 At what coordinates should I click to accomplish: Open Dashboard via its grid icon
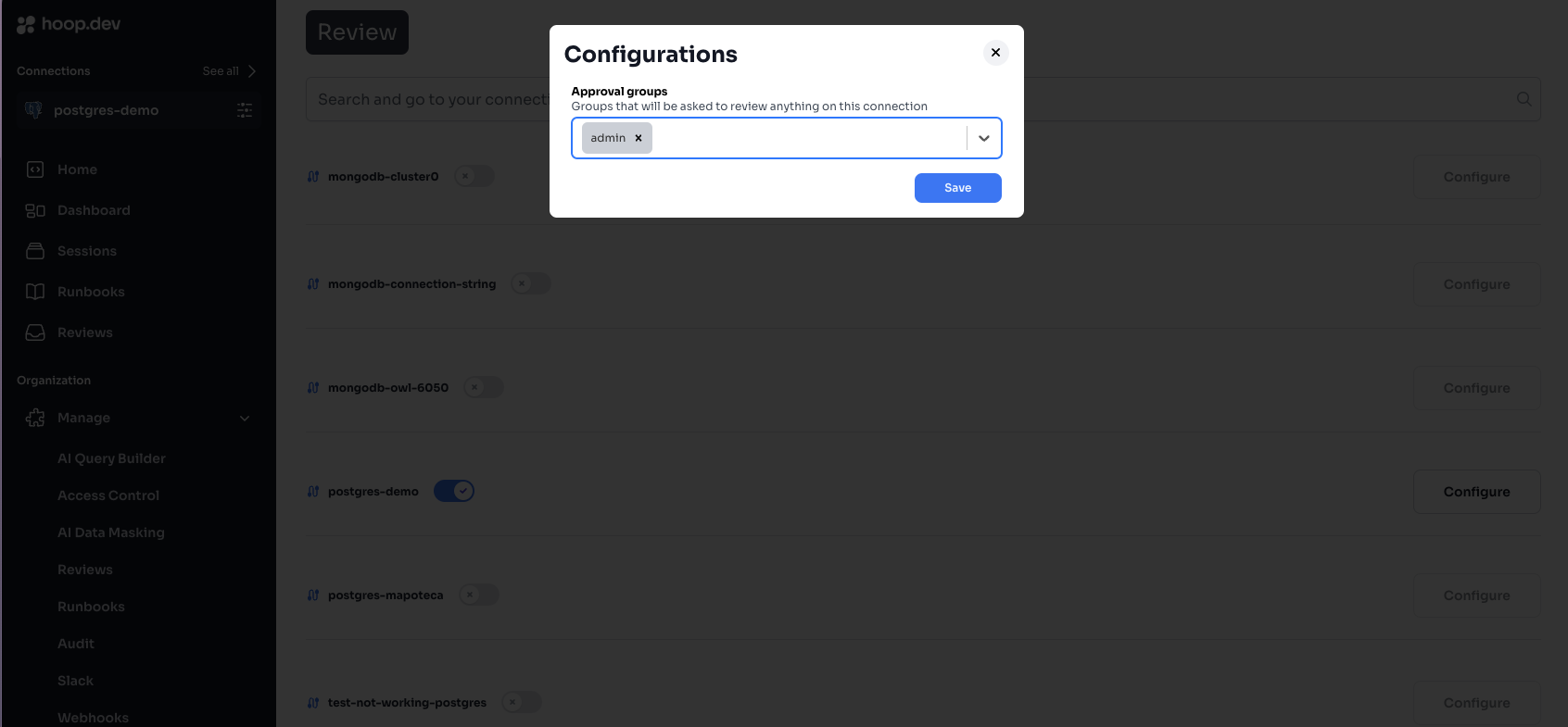coord(34,209)
